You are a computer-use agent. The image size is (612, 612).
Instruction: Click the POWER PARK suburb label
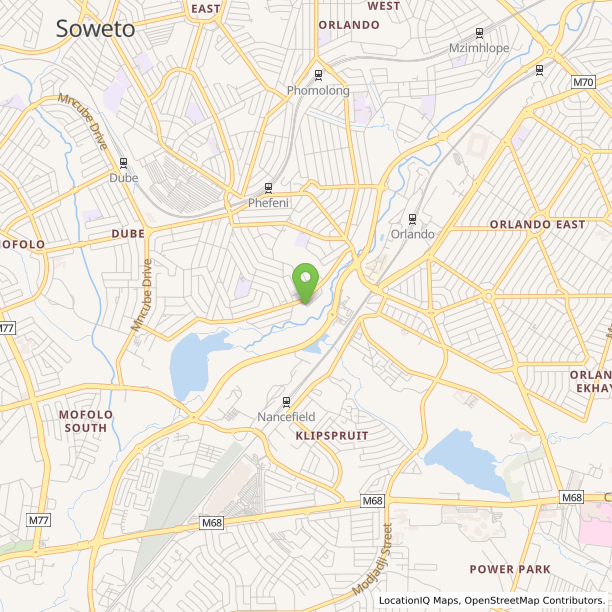coord(510,569)
